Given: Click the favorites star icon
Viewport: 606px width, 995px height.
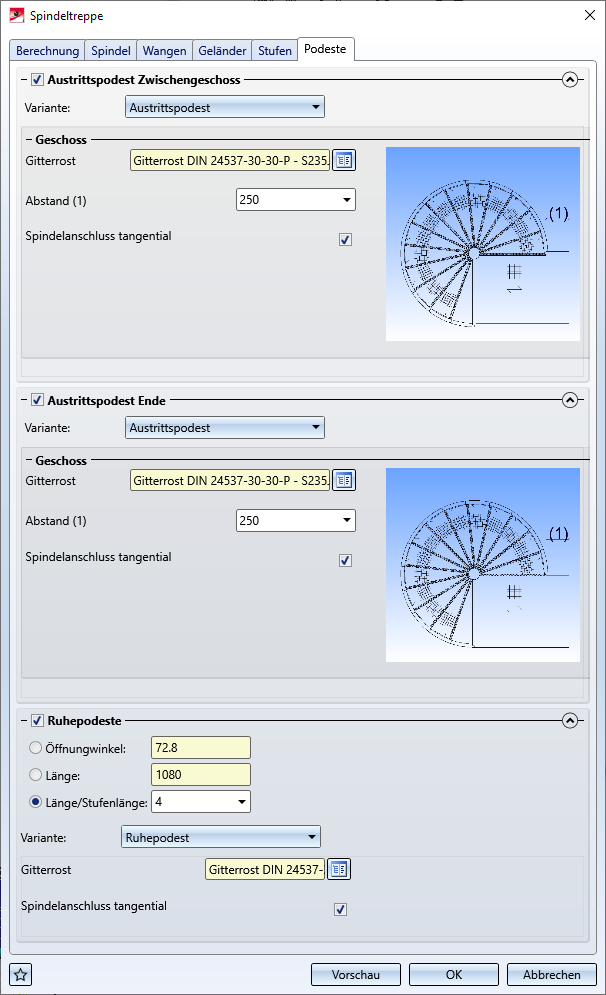Looking at the screenshot, I should [20, 974].
